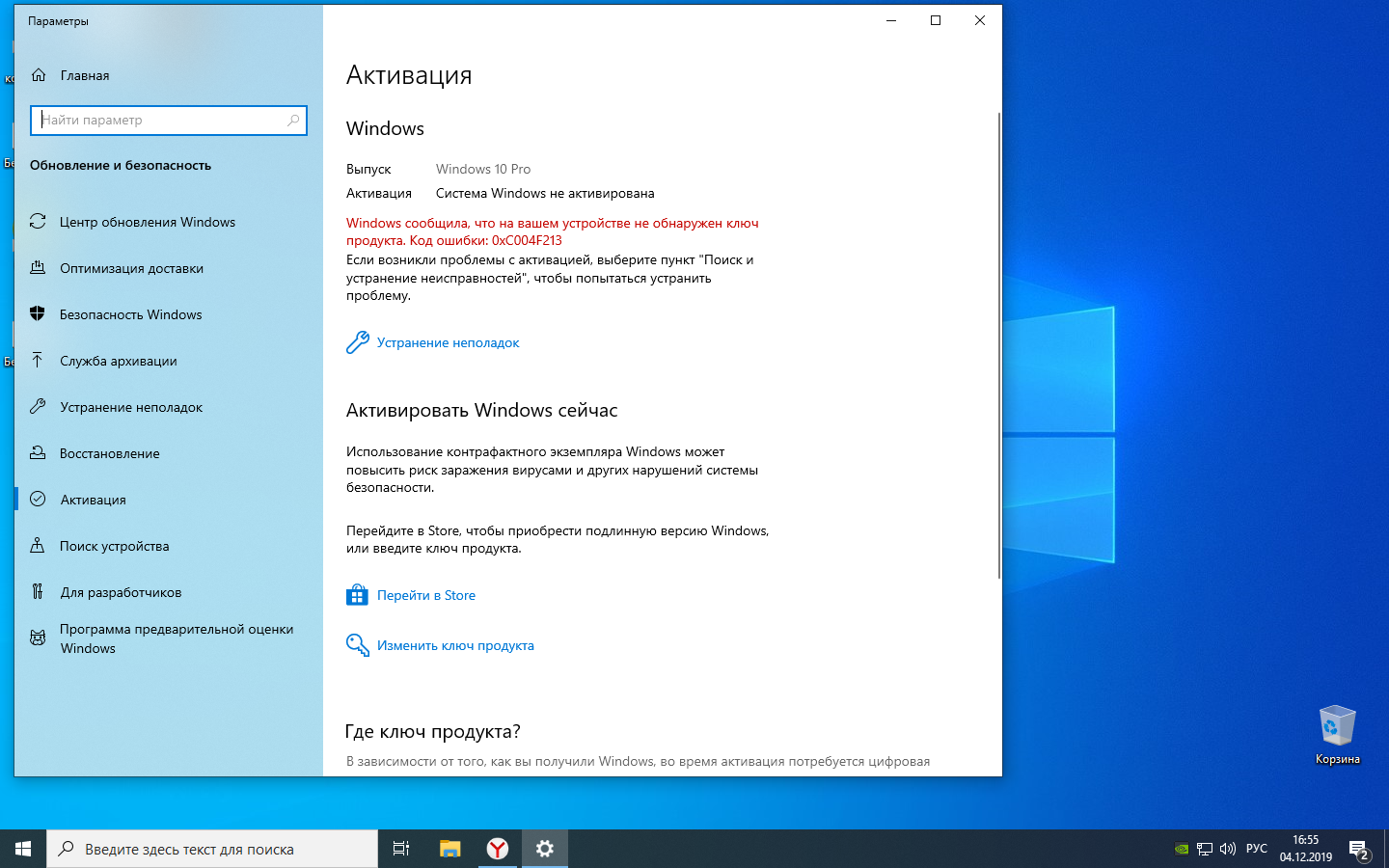Click the Оптимизация доставки icon
Image resolution: width=1389 pixels, height=868 pixels.
(38, 268)
